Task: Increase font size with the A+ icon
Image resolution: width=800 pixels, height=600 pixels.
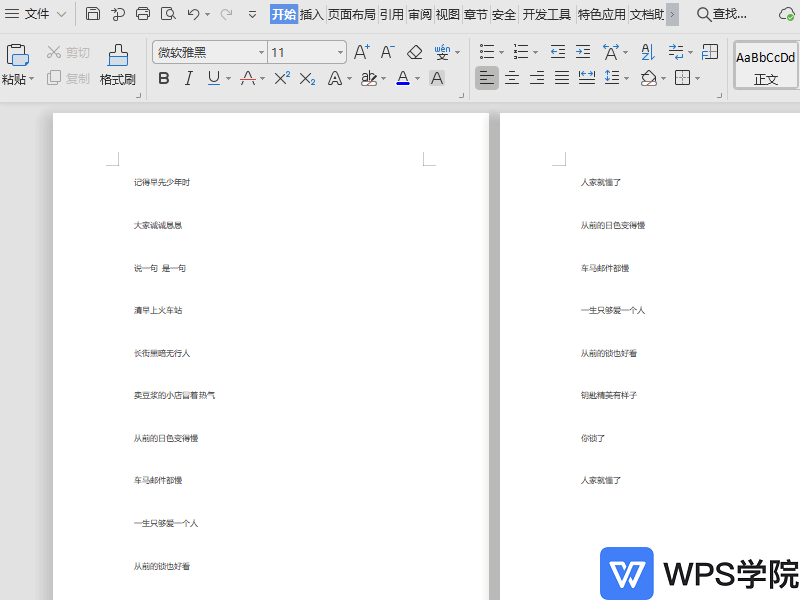Action: 362,52
